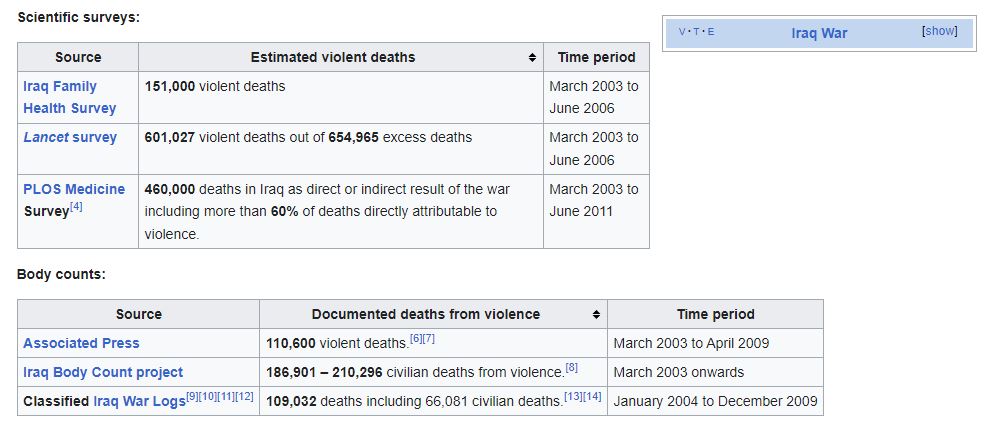987x423 pixels.
Task: Jump to footnote 14 after civilian deaths
Action: tap(592, 397)
